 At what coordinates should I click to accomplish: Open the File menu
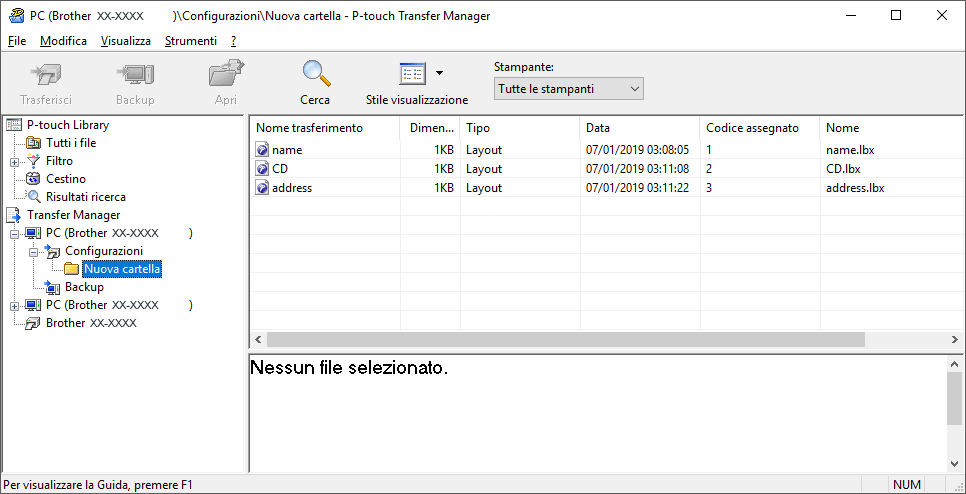pyautogui.click(x=17, y=41)
